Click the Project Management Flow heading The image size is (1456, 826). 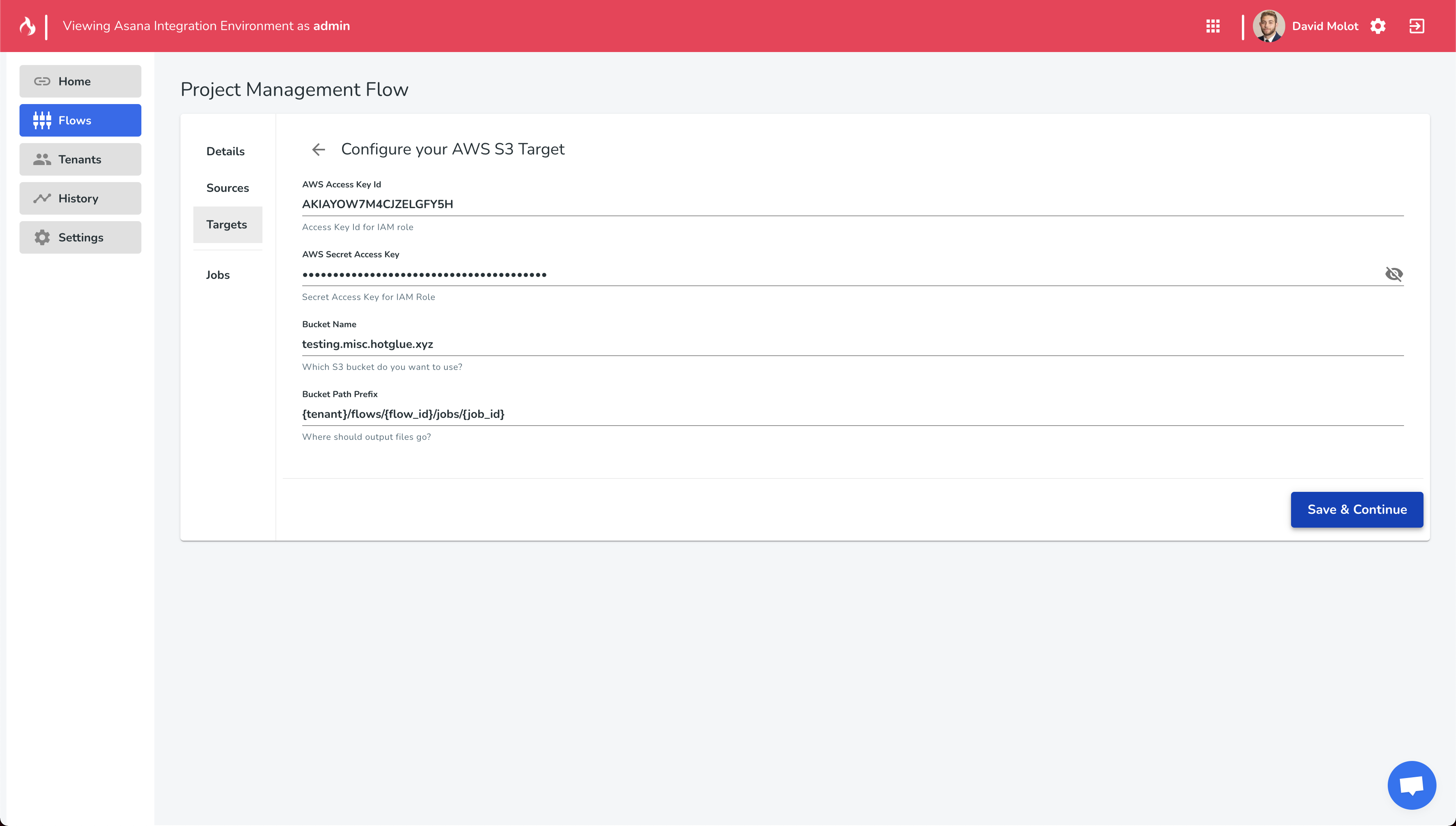(294, 90)
